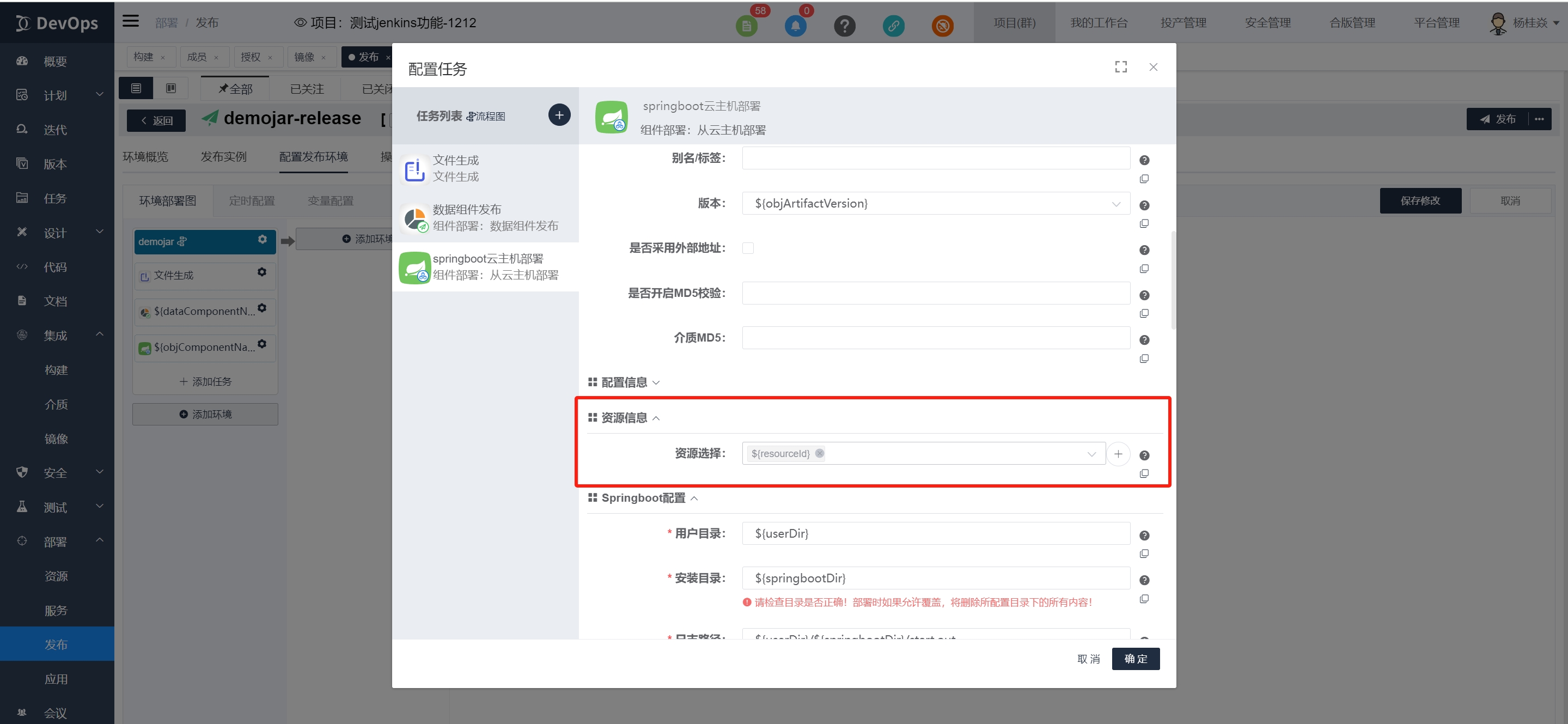Toggle the 是否采用外部地址 checkbox
Screen dimensions: 1568x724
[x=747, y=248]
